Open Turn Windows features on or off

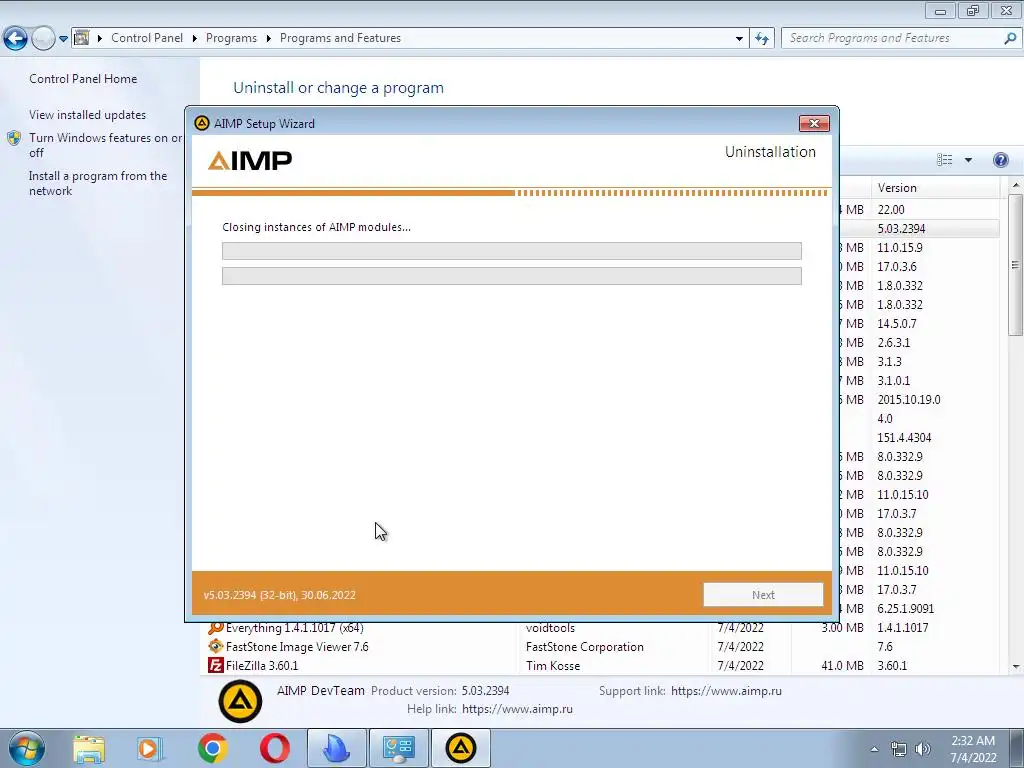click(x=106, y=145)
